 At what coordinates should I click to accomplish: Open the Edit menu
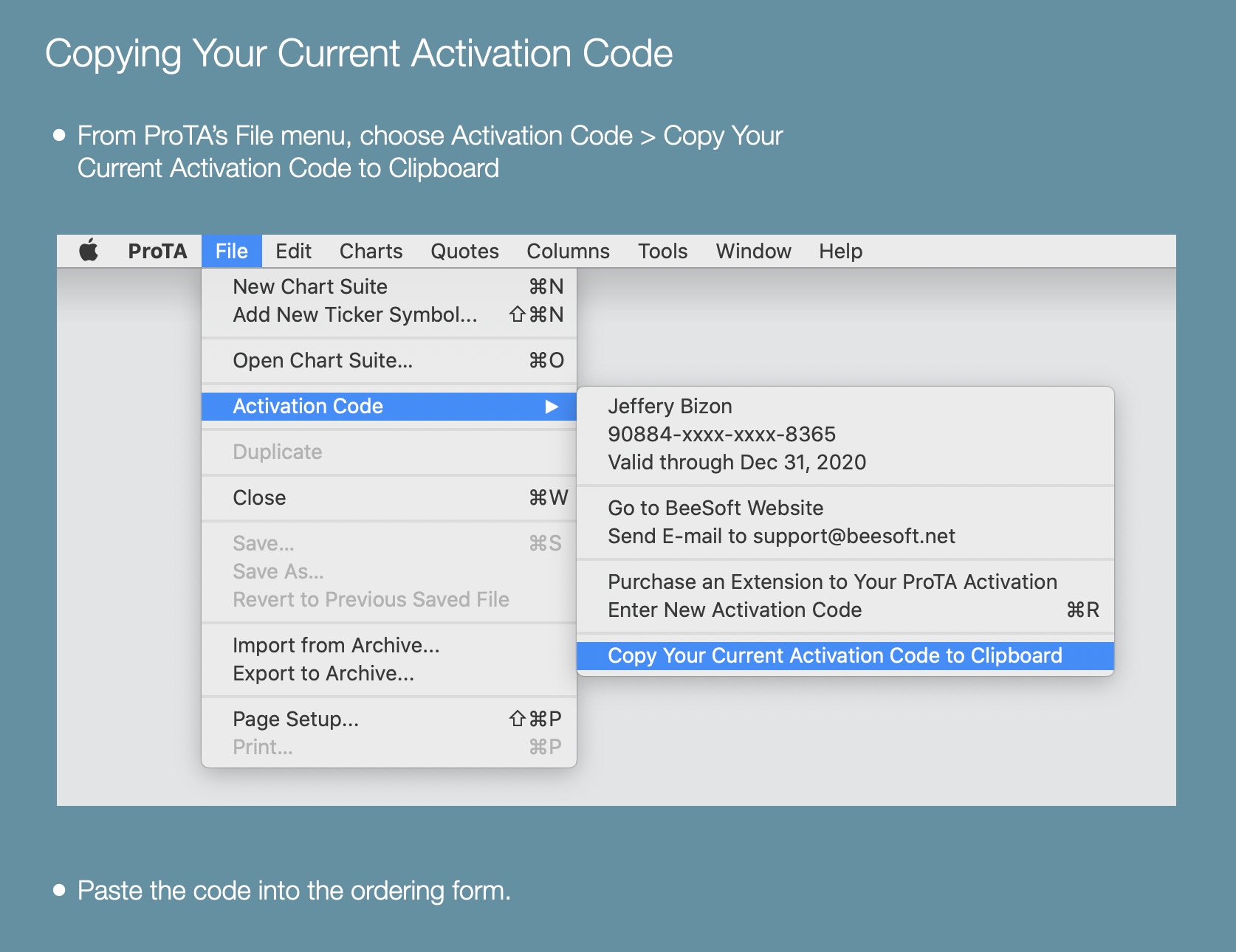[293, 252]
